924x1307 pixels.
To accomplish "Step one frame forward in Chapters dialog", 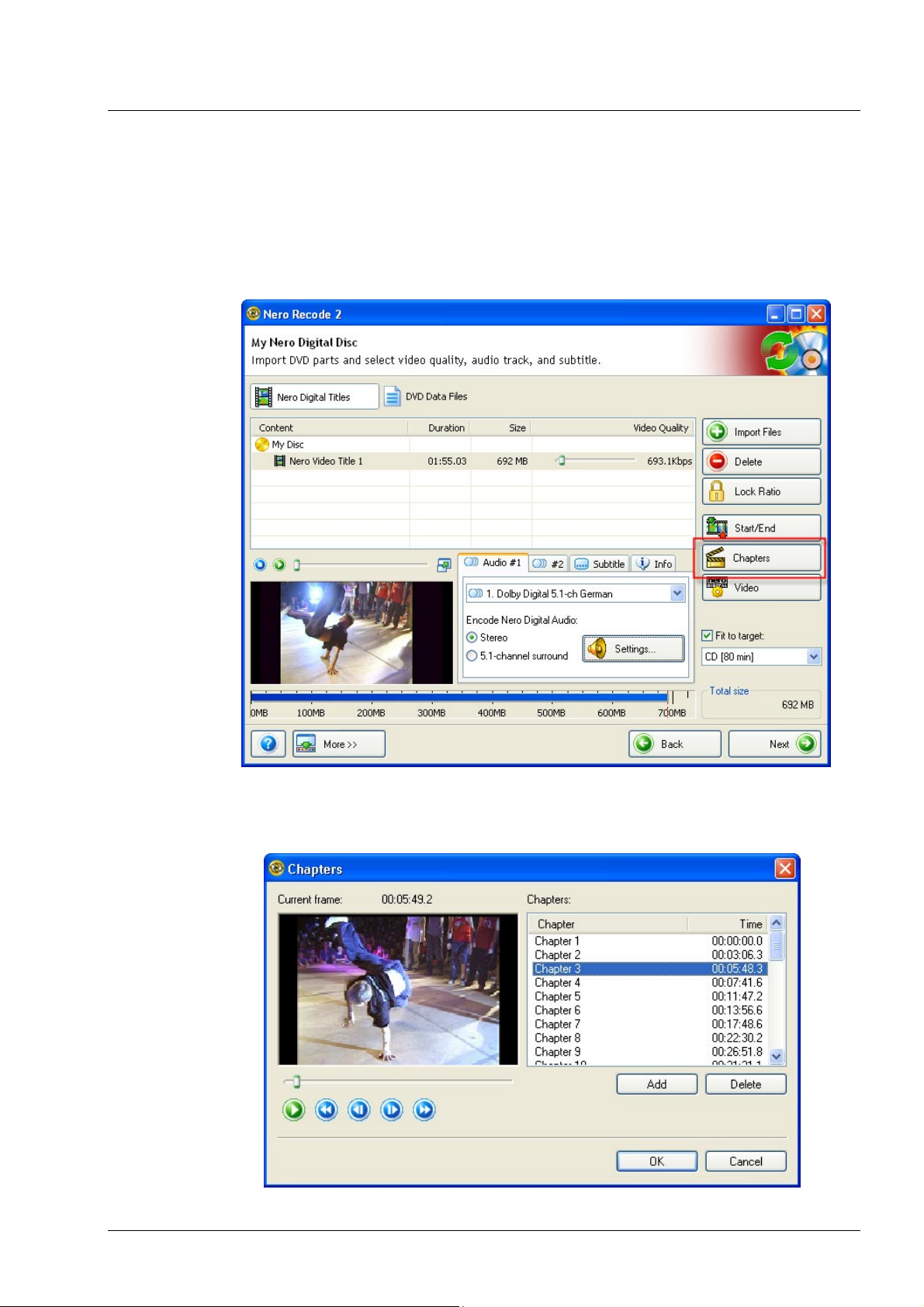I will 392,1110.
